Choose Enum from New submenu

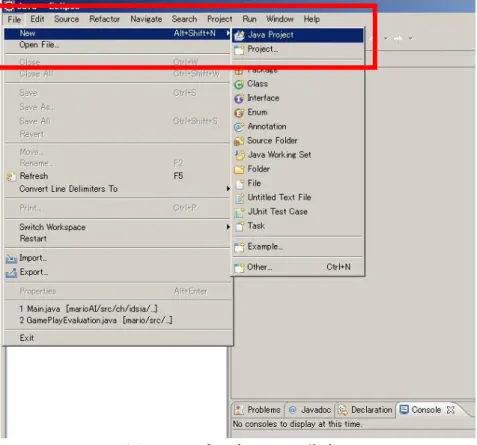click(257, 112)
